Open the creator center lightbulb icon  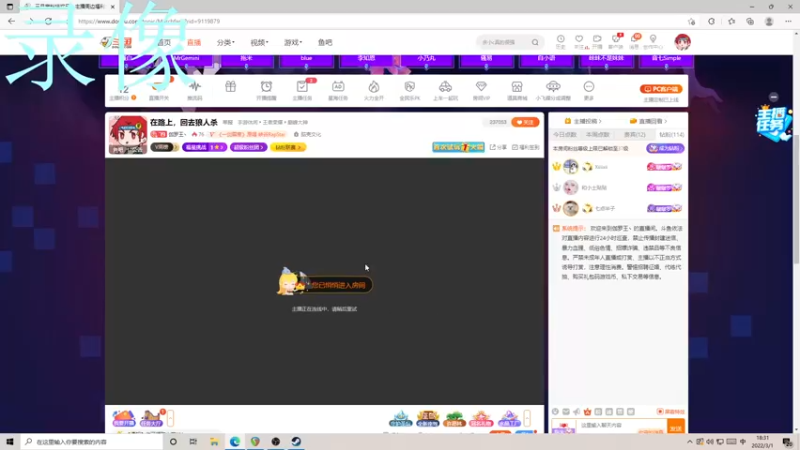pyautogui.click(x=653, y=39)
